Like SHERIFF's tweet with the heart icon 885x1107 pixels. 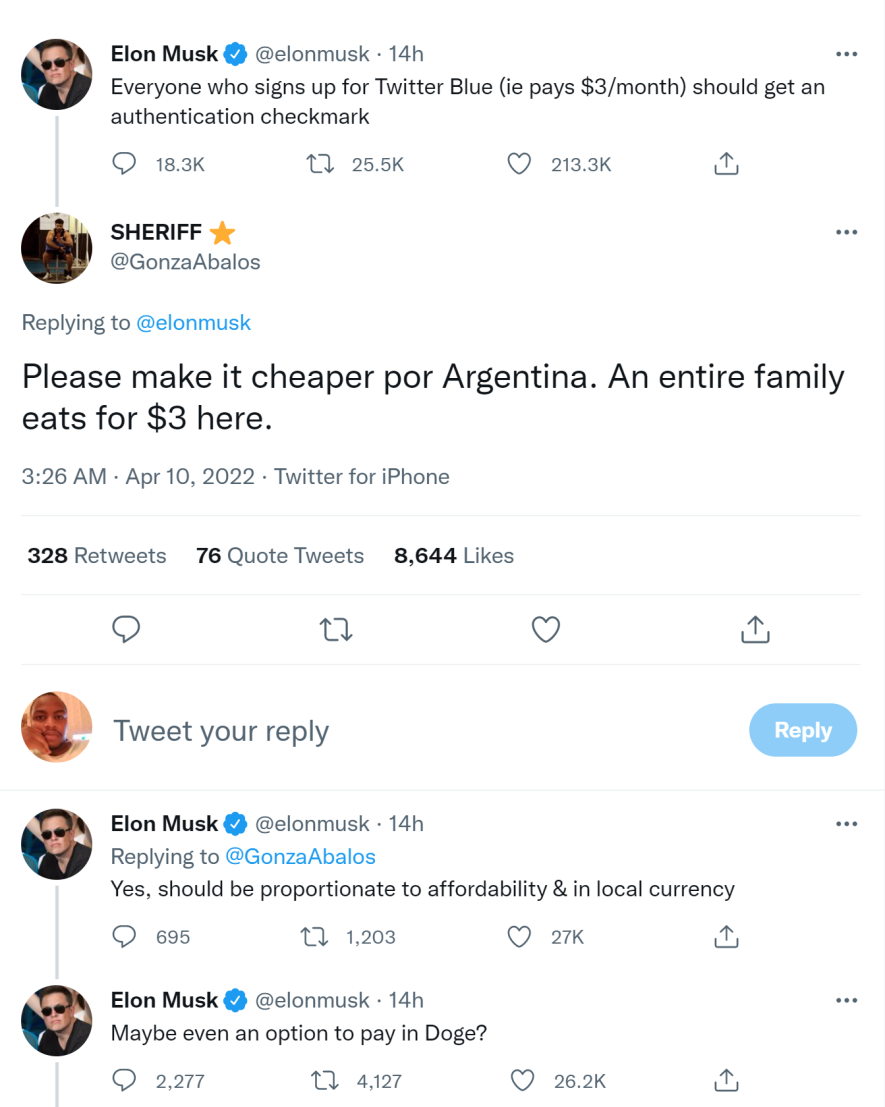(545, 629)
